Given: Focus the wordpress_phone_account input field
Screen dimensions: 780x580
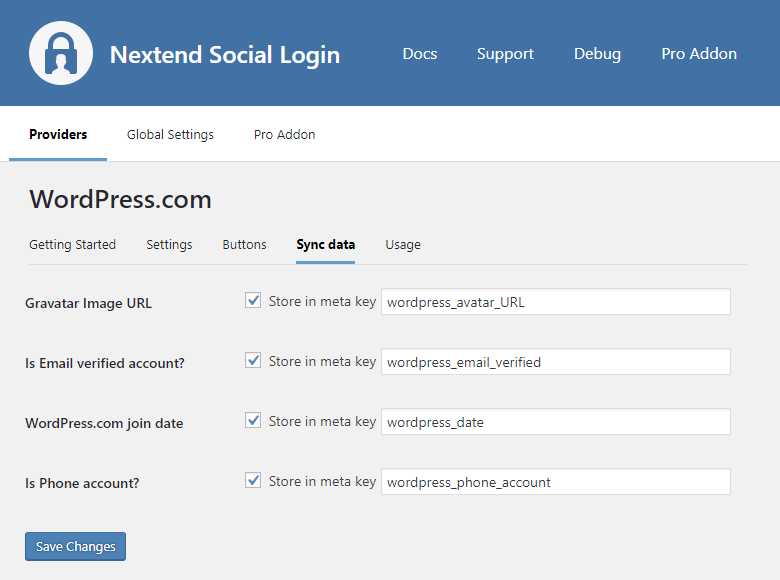Looking at the screenshot, I should (555, 482).
